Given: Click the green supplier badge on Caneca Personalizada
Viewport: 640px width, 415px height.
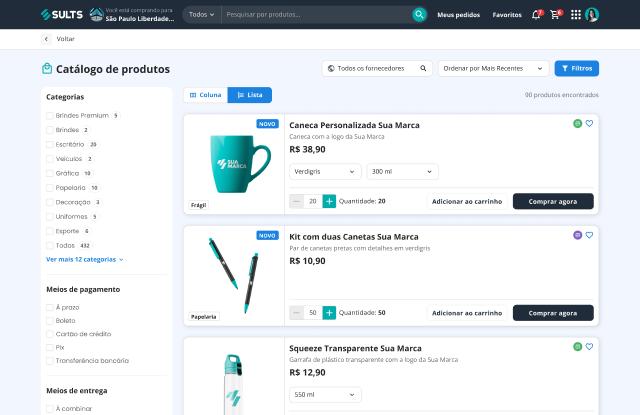Looking at the screenshot, I should click(x=577, y=123).
